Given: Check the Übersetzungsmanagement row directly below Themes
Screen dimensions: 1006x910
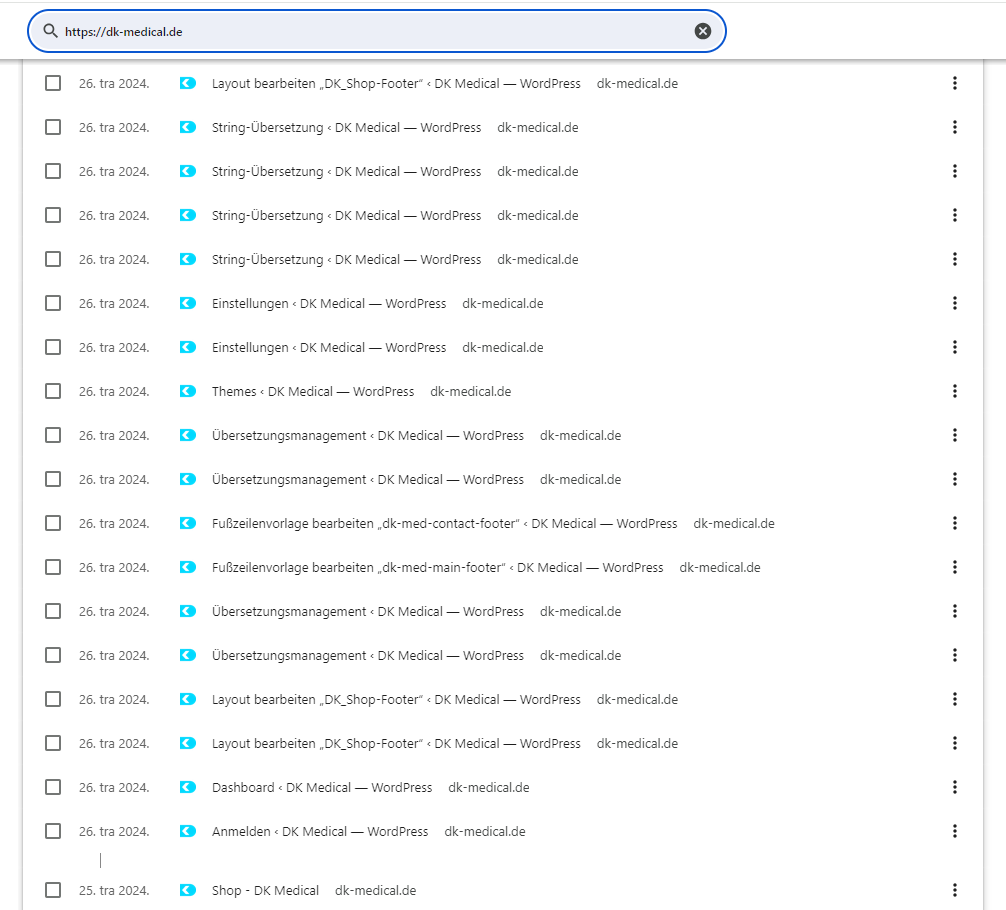Looking at the screenshot, I should tap(53, 435).
